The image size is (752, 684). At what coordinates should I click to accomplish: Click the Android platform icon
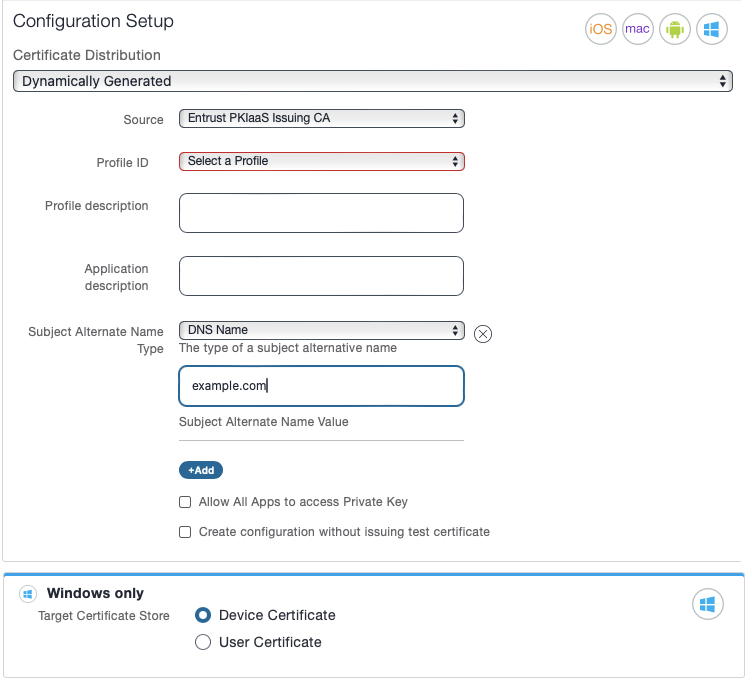click(674, 29)
